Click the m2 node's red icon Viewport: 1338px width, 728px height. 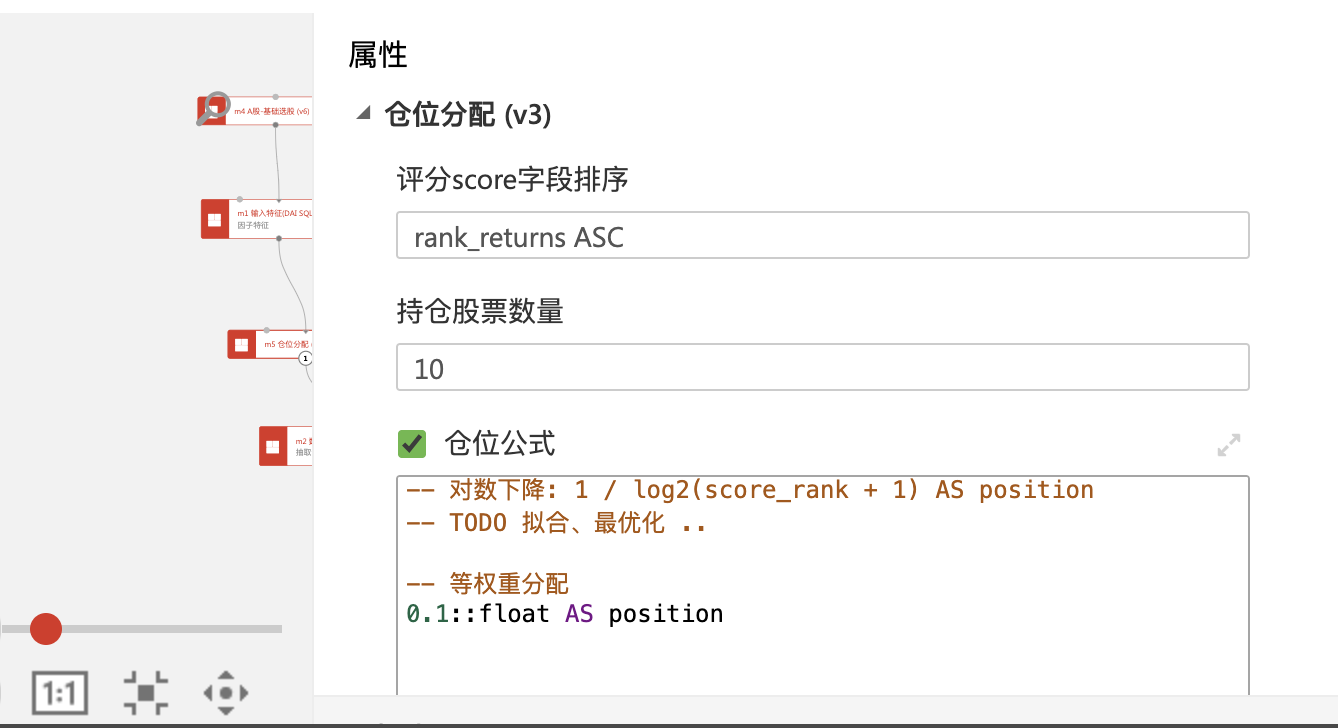tap(273, 446)
